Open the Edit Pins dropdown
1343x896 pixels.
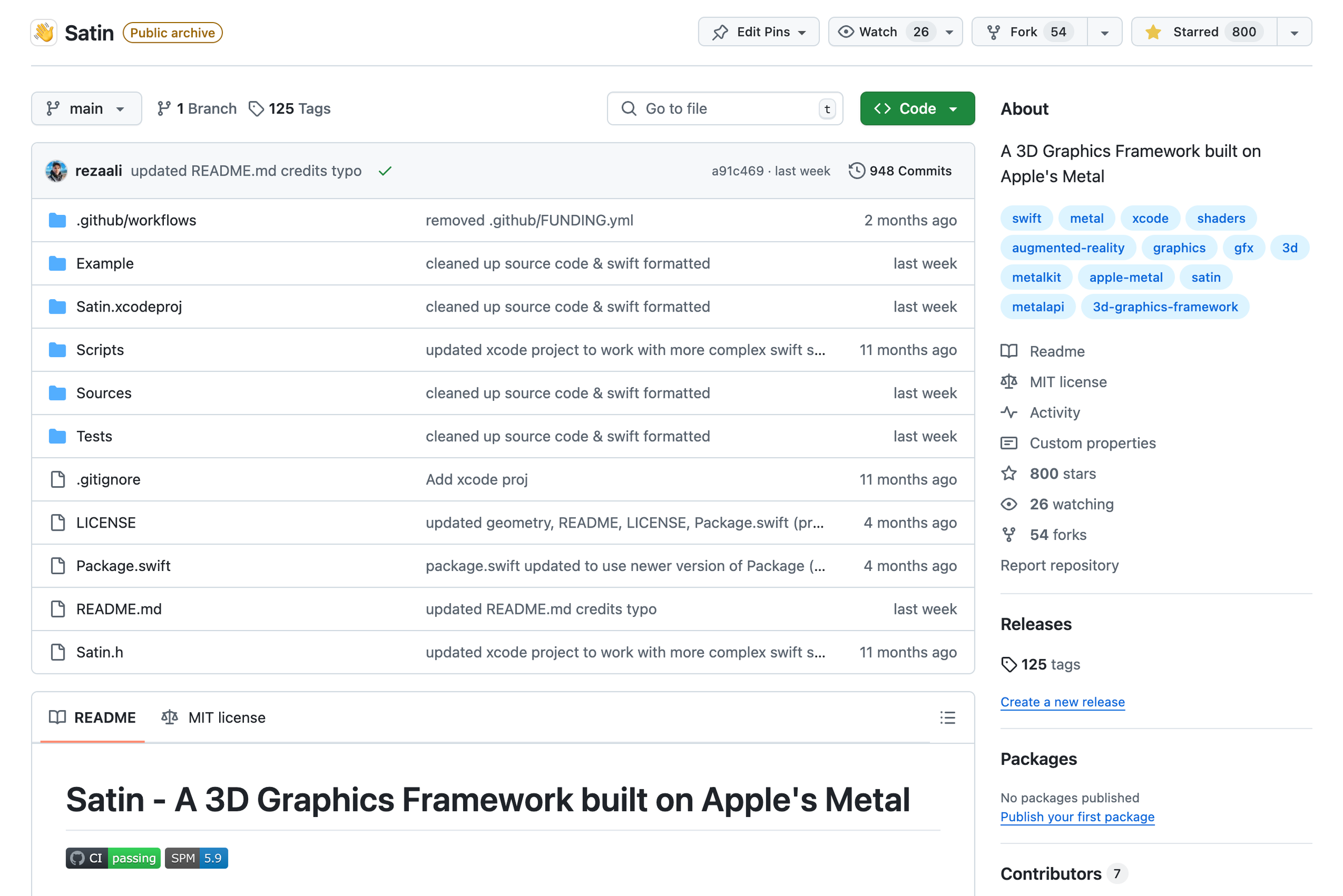758,32
